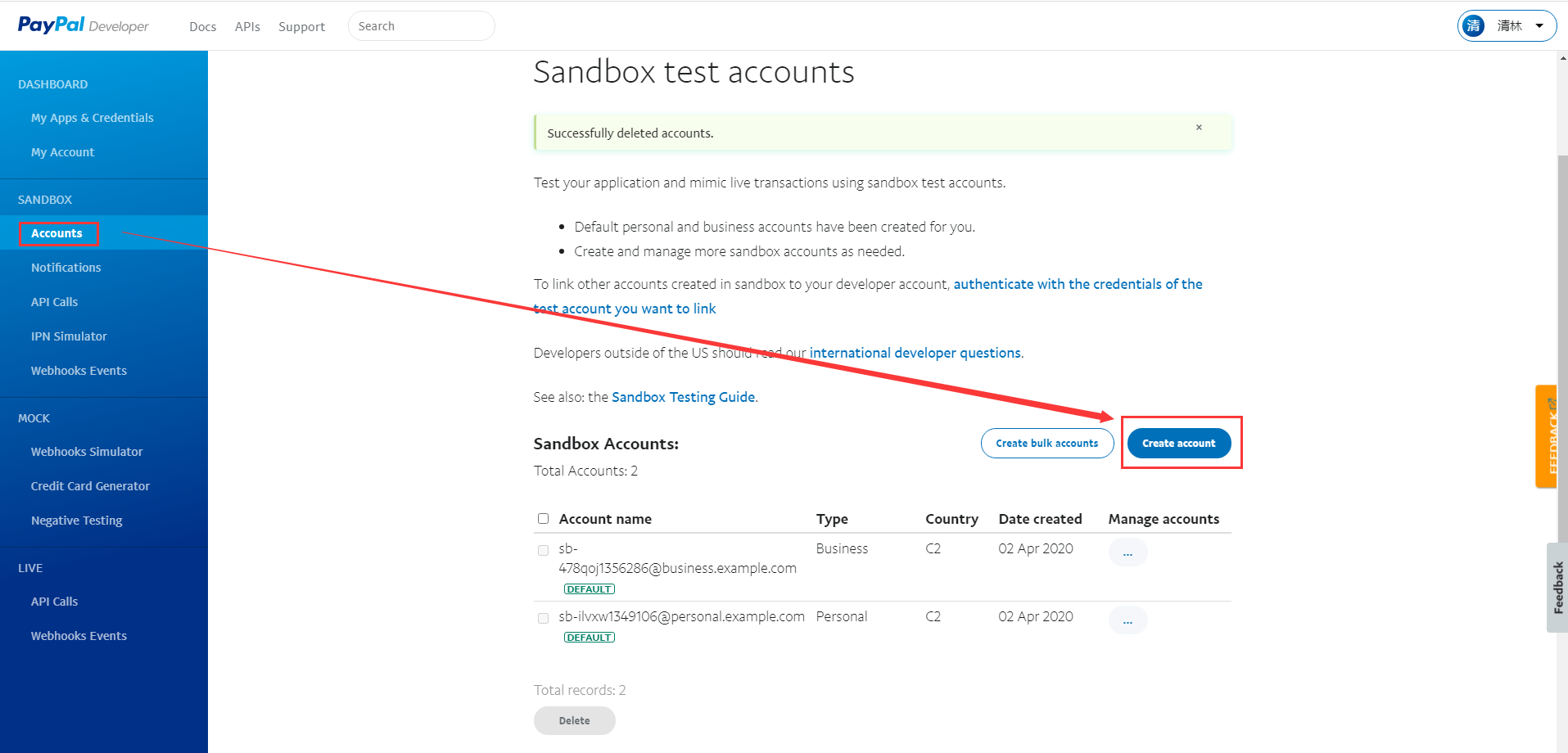
Task: Click the MOCK sidebar section header
Action: [x=34, y=418]
